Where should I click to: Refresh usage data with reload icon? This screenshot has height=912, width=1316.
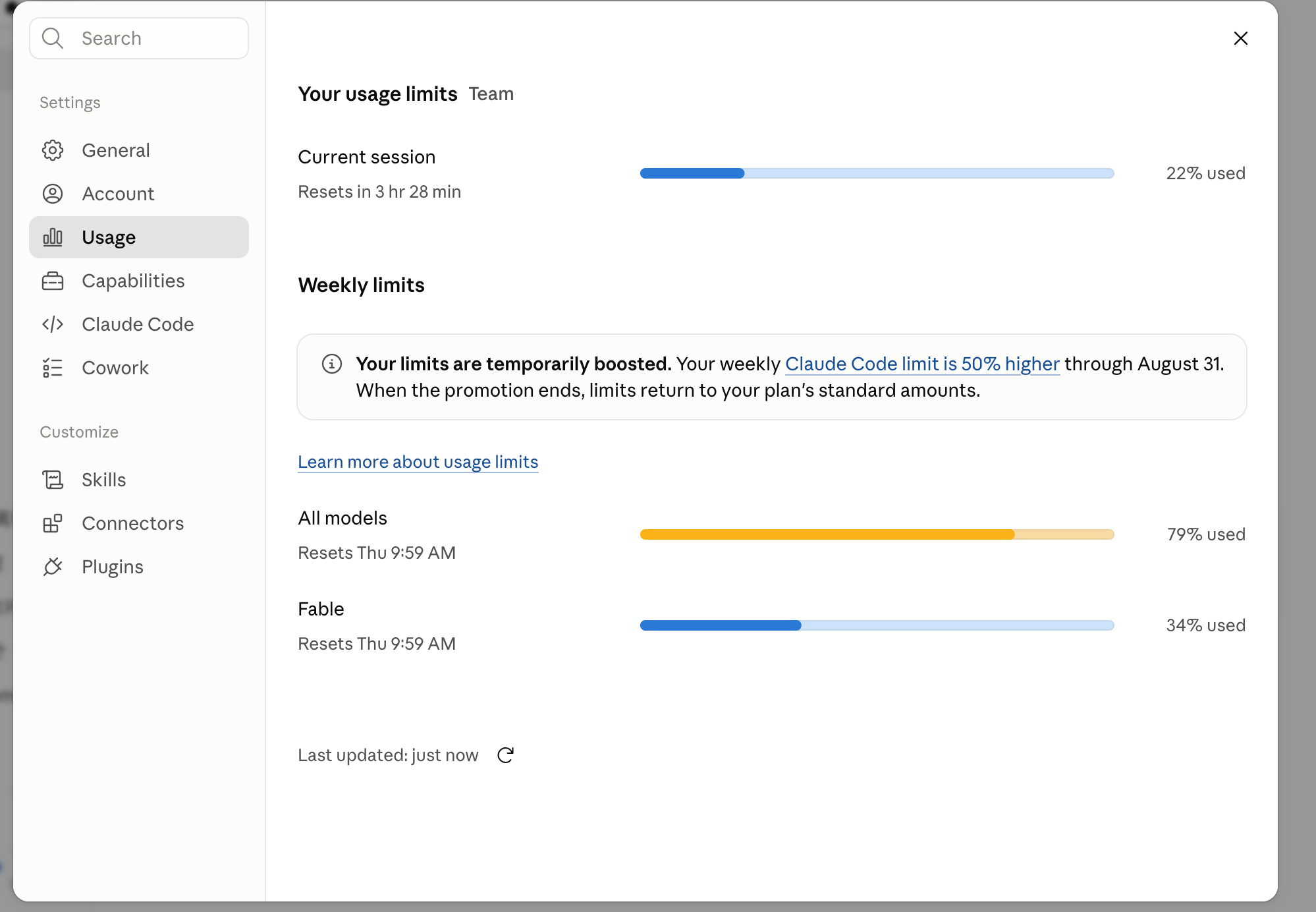[505, 755]
